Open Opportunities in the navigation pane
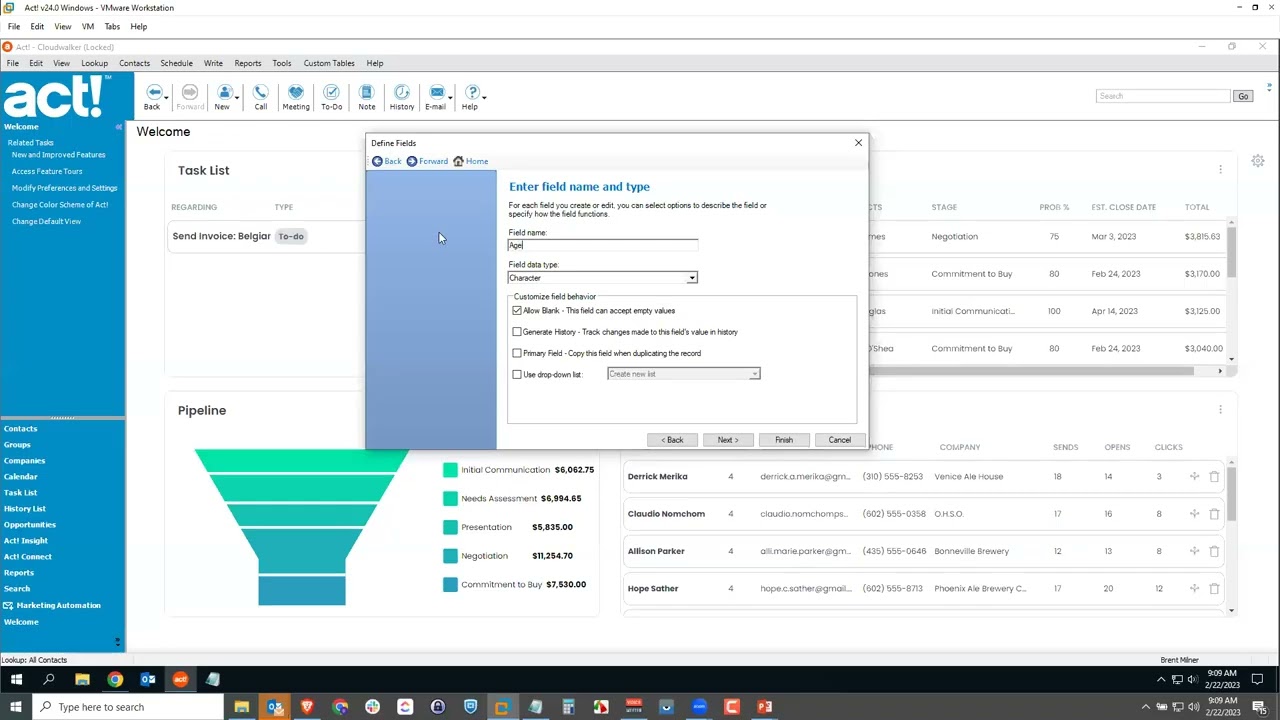Viewport: 1280px width, 720px height. (x=30, y=525)
